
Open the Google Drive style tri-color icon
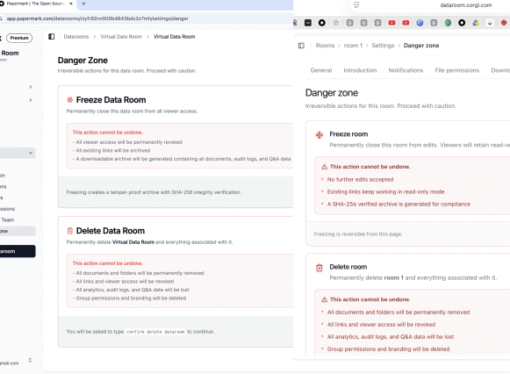pos(476,23)
